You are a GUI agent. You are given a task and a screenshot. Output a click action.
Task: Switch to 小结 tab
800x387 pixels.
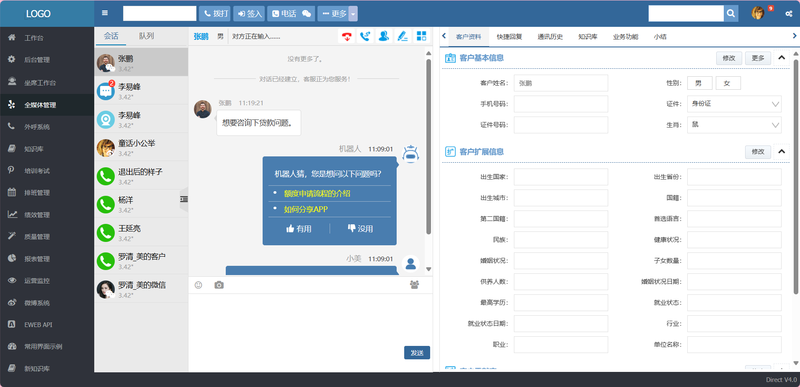click(x=660, y=37)
